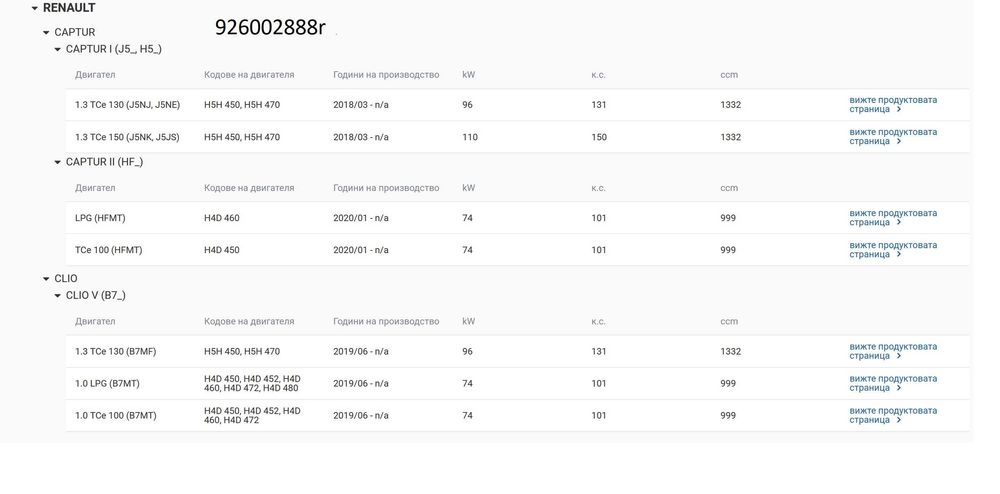Image resolution: width=1000 pixels, height=494 pixels.
Task: Click engine 1.3 TCe 150 (J5NK, J5JS)
Action: [x=127, y=137]
